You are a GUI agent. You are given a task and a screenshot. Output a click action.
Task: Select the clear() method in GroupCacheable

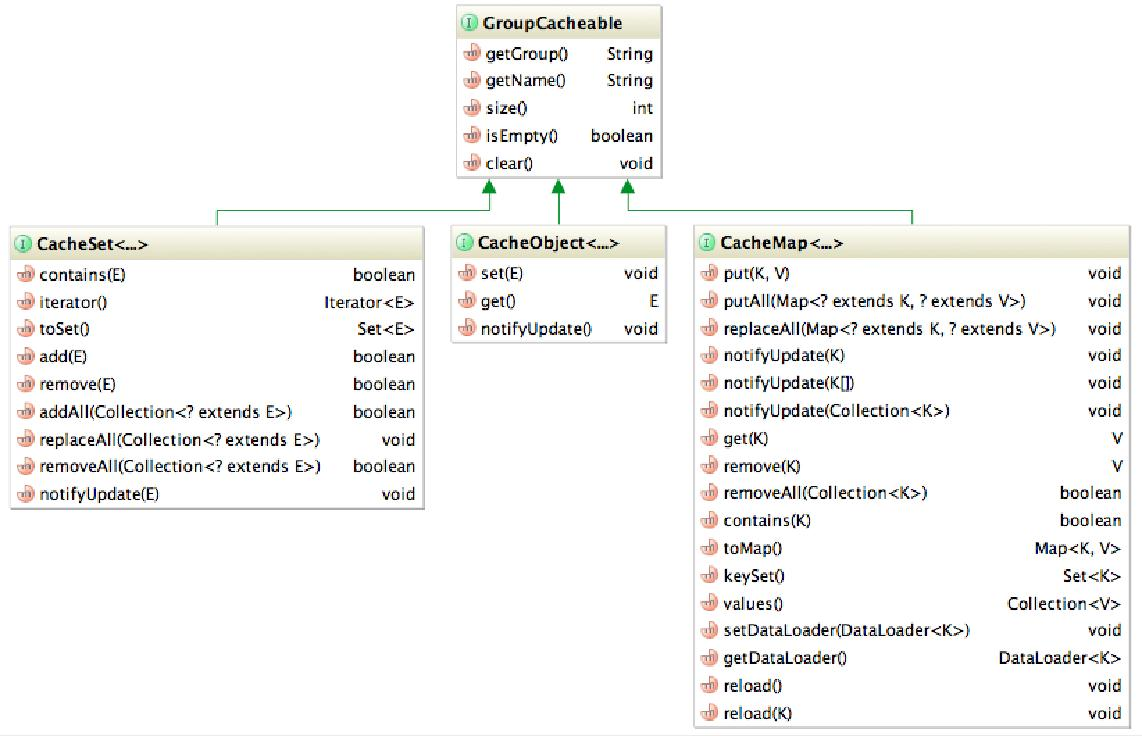[509, 163]
